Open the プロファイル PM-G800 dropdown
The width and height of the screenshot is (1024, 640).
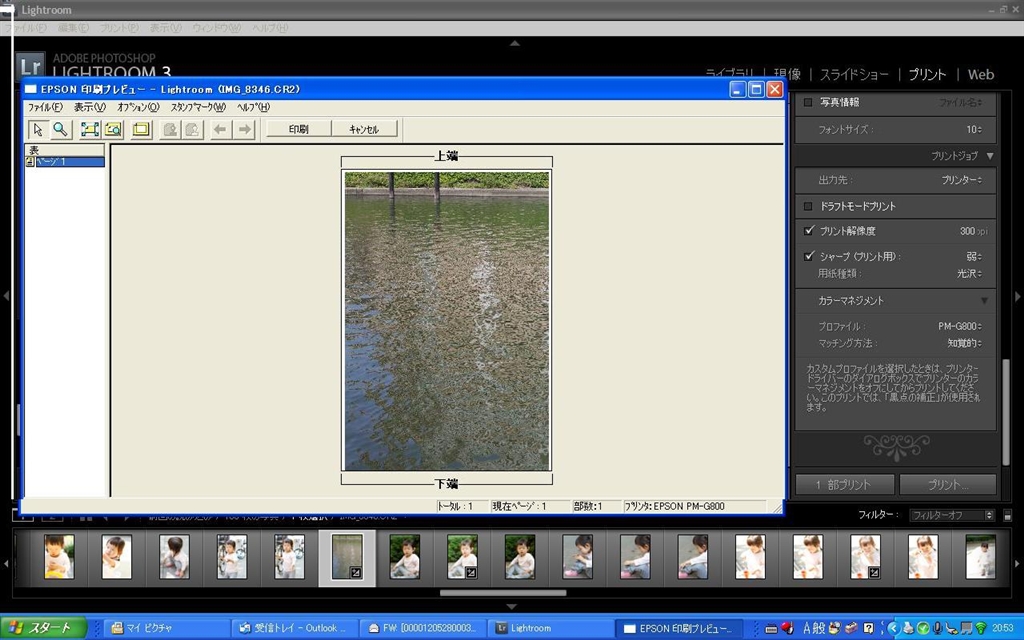coord(960,326)
